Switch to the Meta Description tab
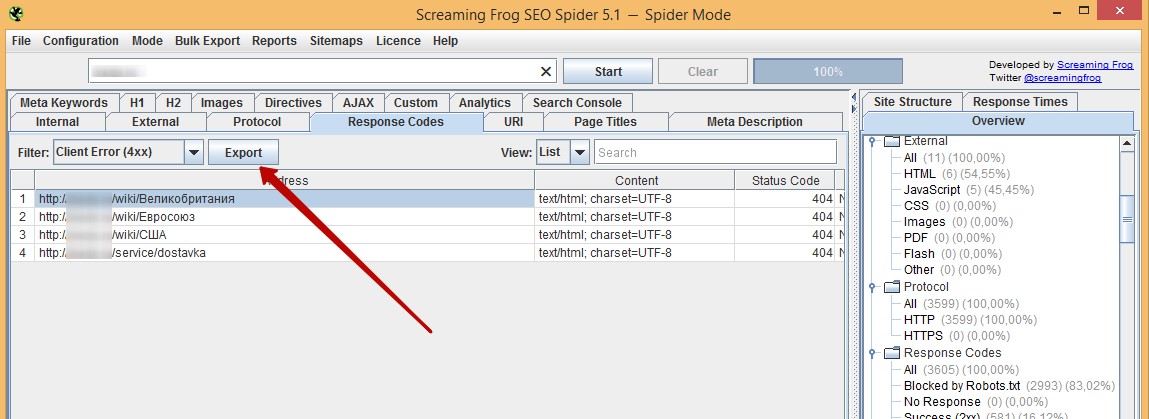1149x419 pixels. 754,122
